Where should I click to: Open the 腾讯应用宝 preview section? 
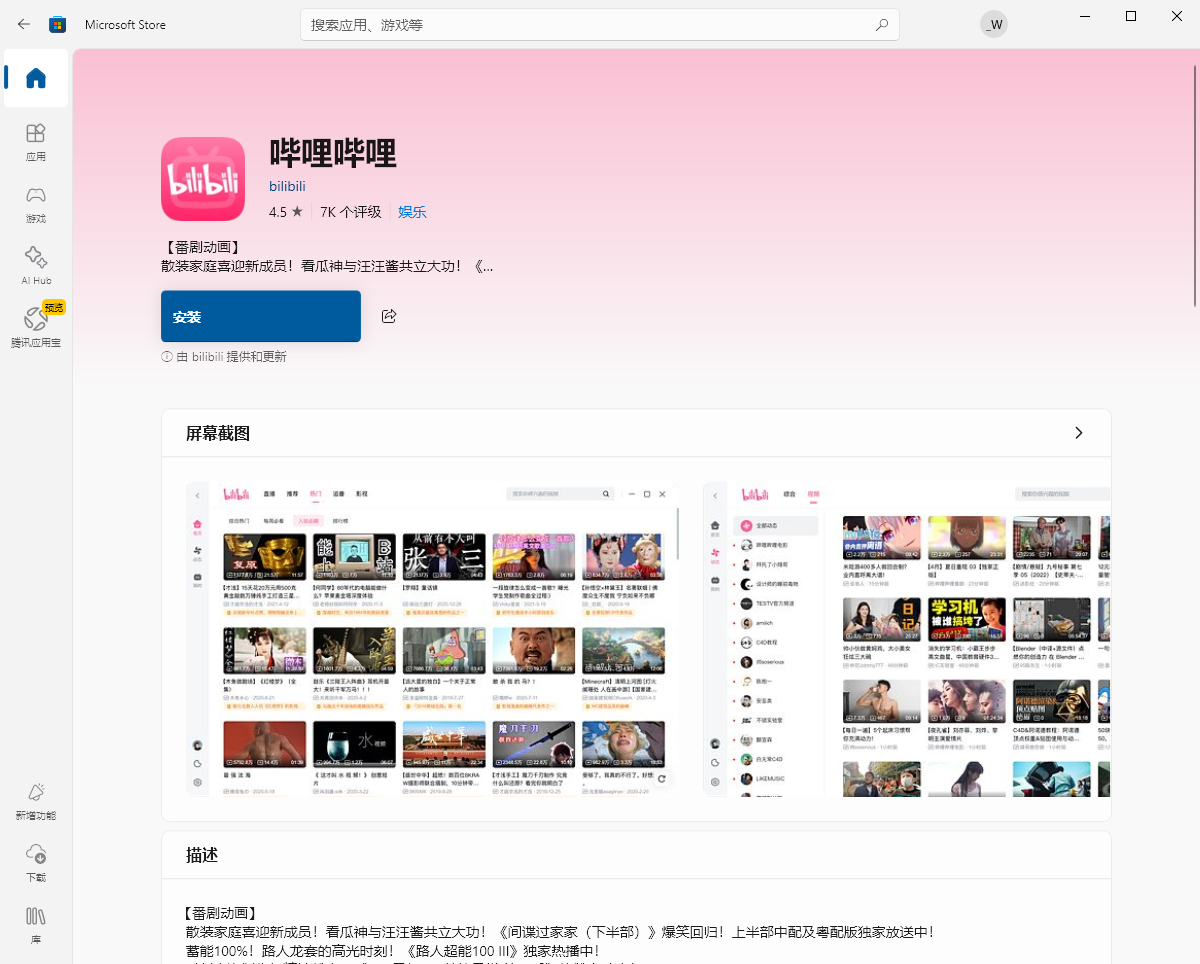tap(35, 325)
